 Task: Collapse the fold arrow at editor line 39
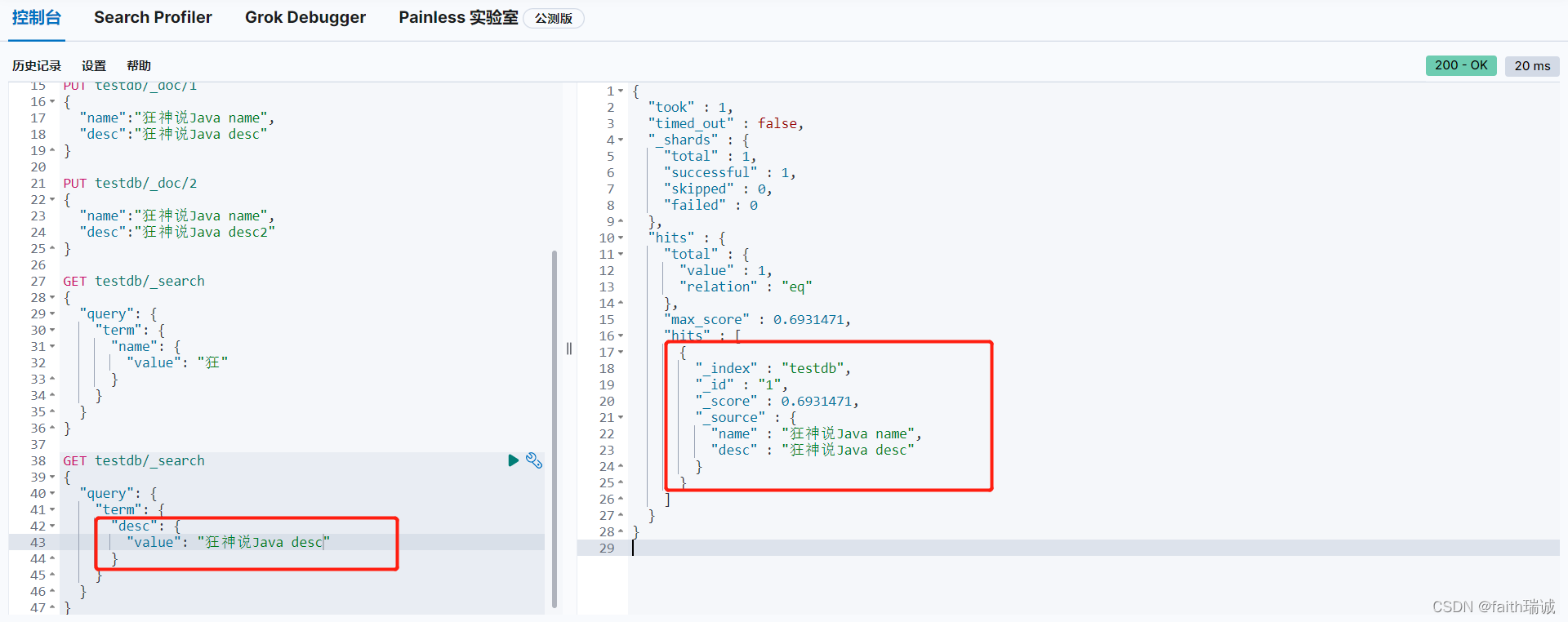point(52,478)
